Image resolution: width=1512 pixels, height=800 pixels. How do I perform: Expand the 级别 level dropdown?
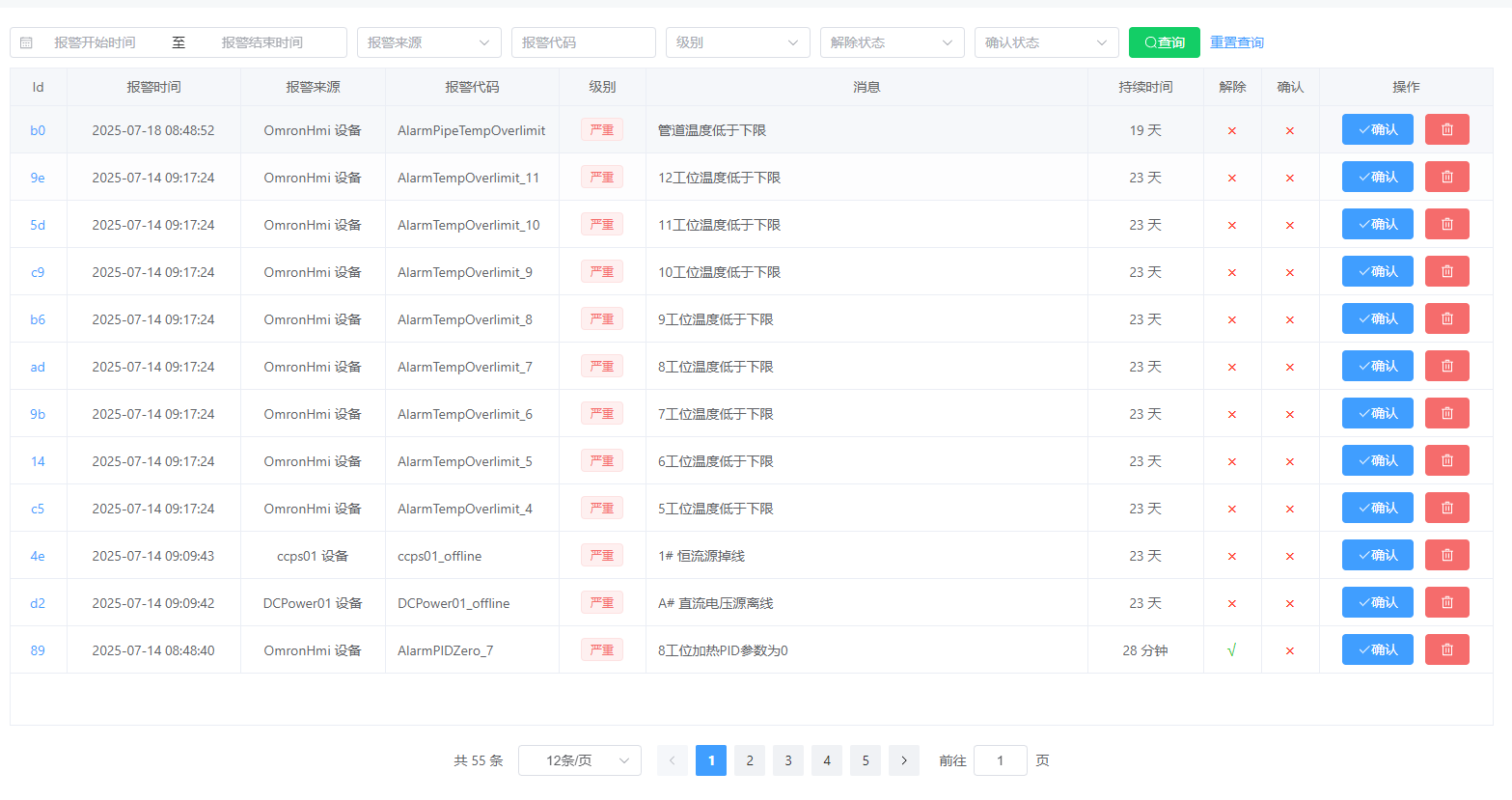click(x=737, y=42)
